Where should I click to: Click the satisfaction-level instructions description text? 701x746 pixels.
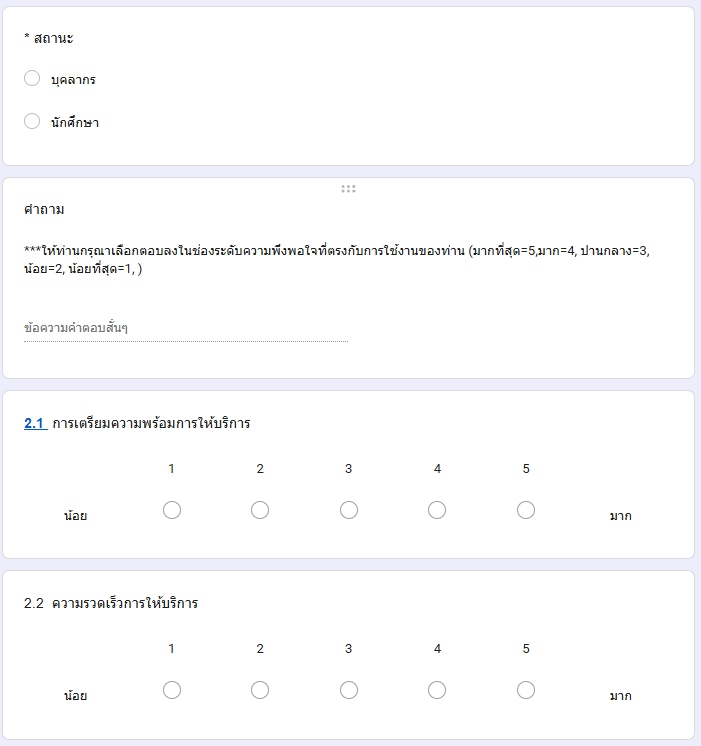click(337, 259)
